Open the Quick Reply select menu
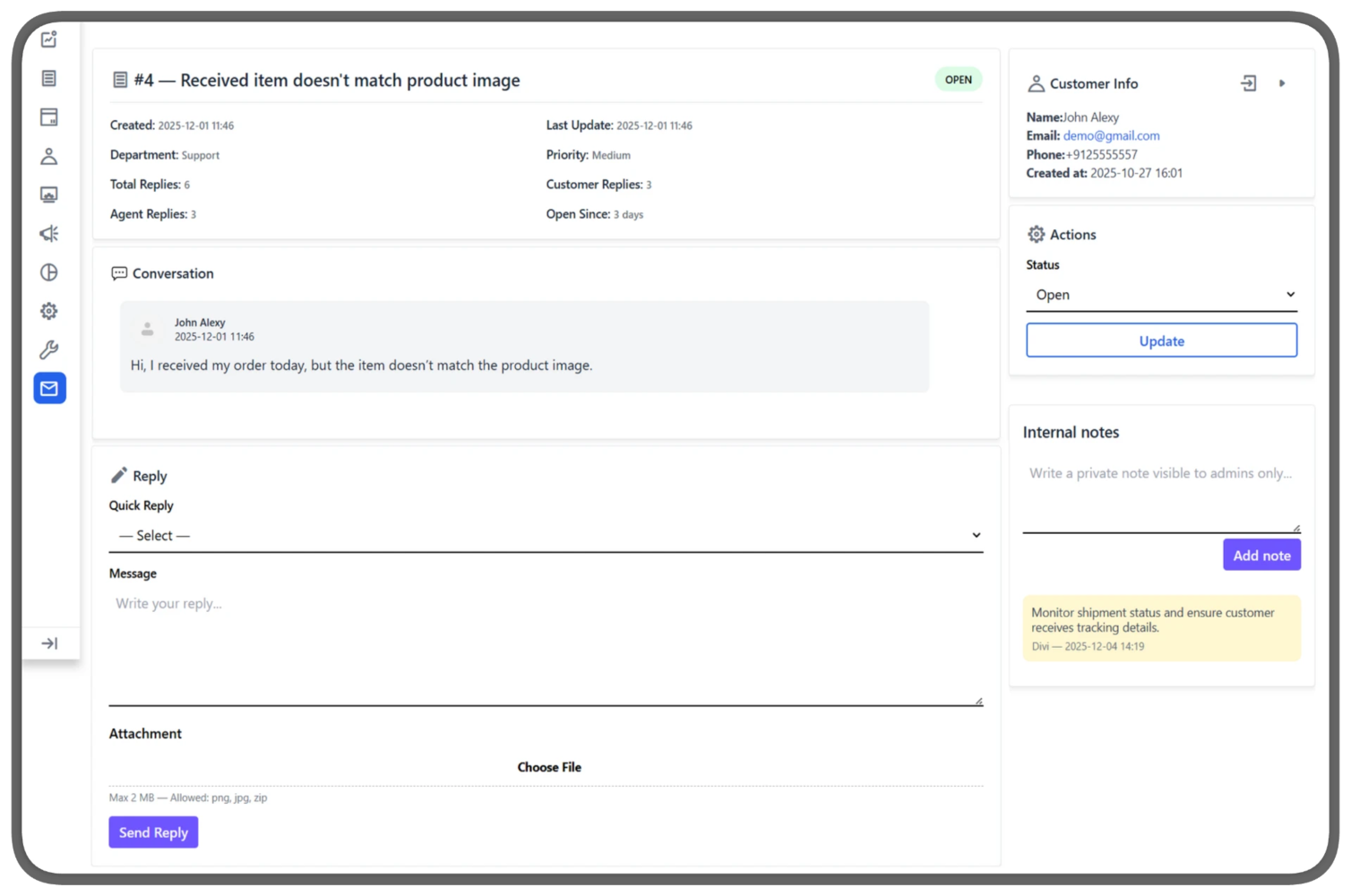 (546, 535)
